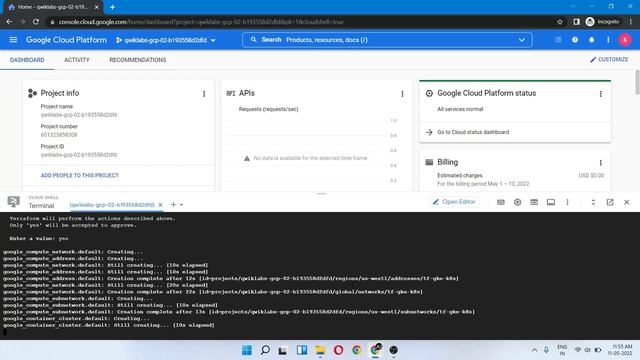Screen dimensions: 640x360
Task: Open Cloud Shell more options menu
Action: 567,202
